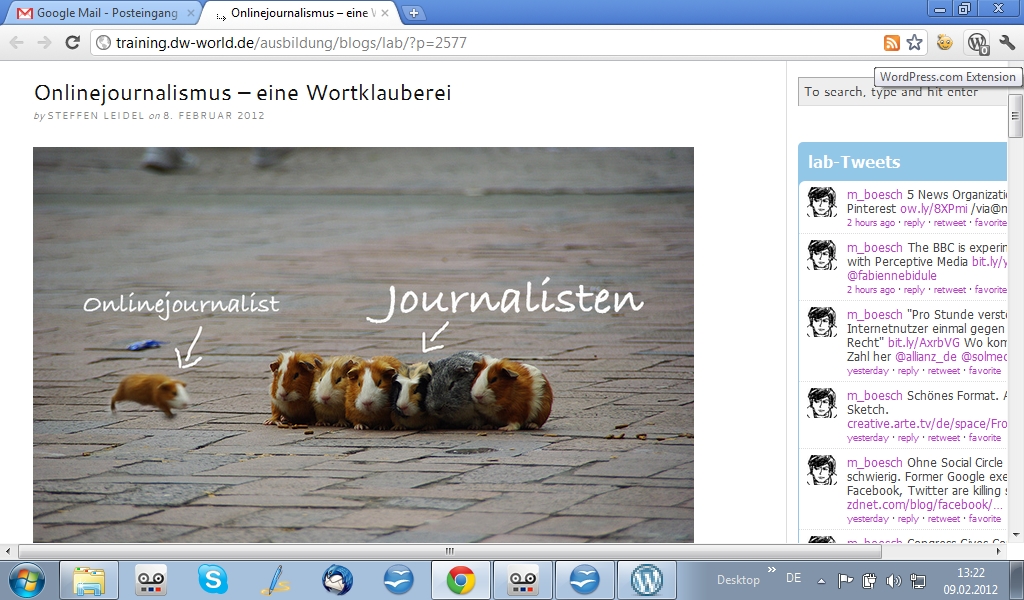Viewport: 1024px width, 600px height.
Task: Open Thunderbird from the taskbar
Action: point(337,579)
